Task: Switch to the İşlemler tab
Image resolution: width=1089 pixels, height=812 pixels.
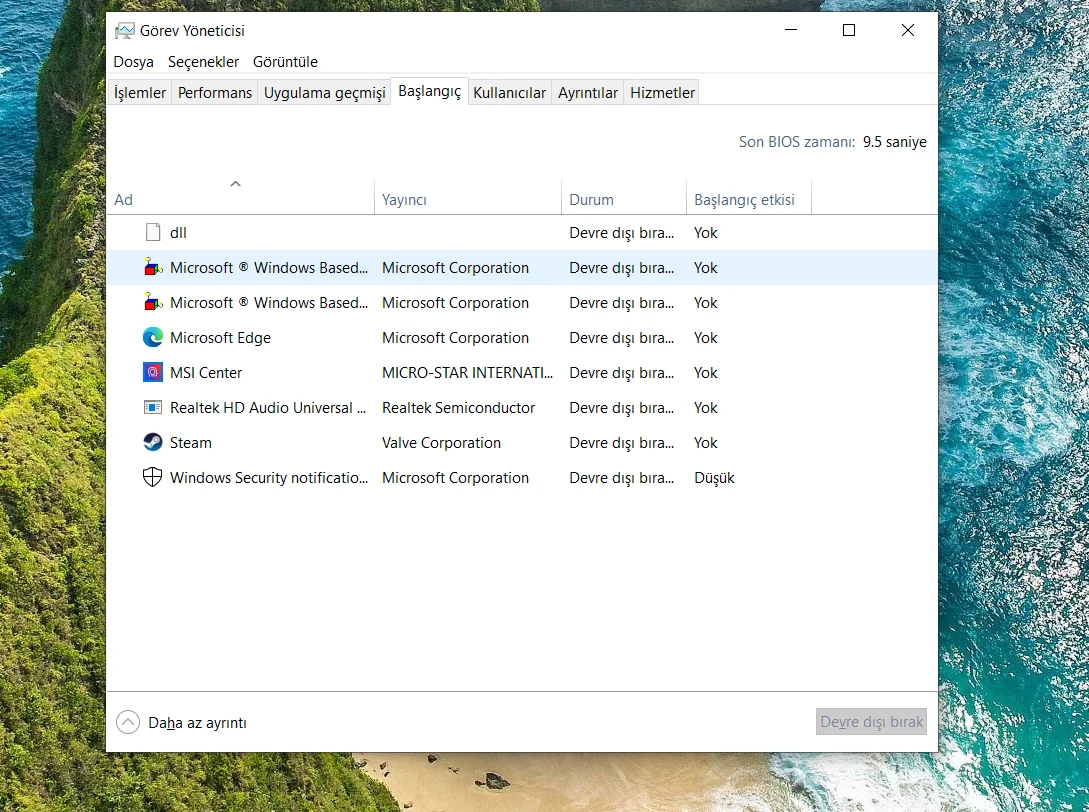Action: (x=140, y=93)
